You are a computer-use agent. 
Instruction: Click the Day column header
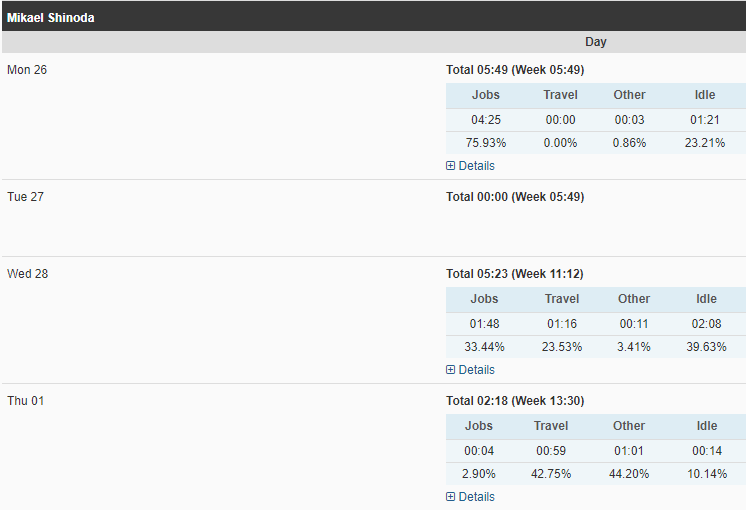click(x=596, y=42)
